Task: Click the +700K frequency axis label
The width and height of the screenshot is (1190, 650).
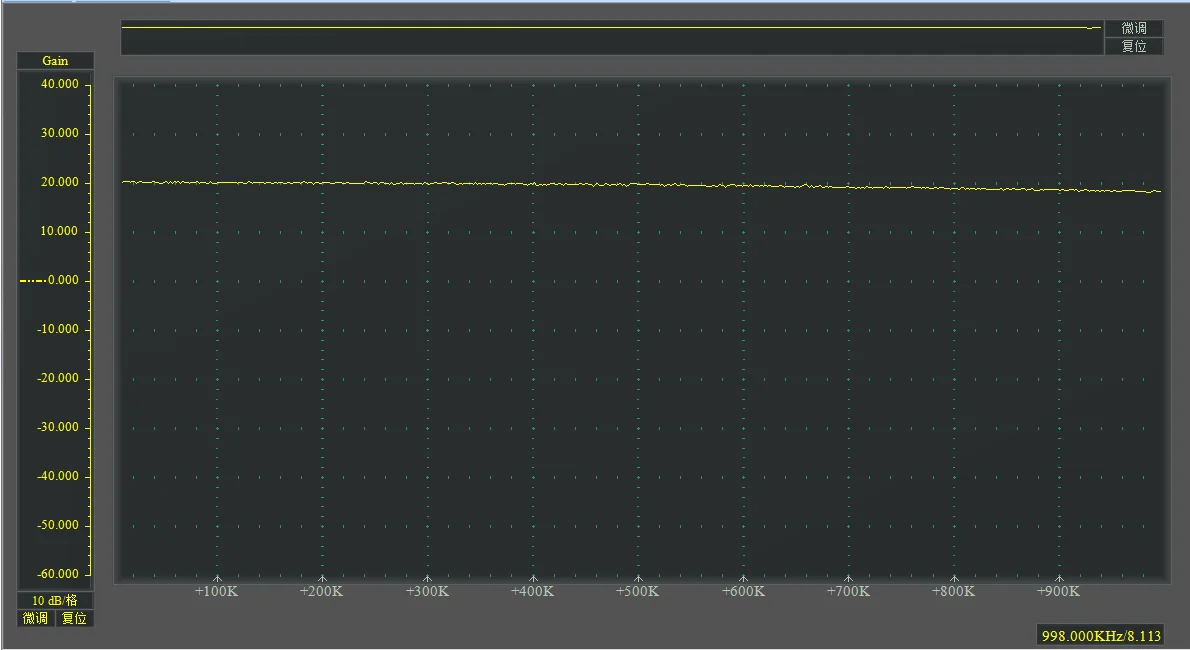Action: 848,592
